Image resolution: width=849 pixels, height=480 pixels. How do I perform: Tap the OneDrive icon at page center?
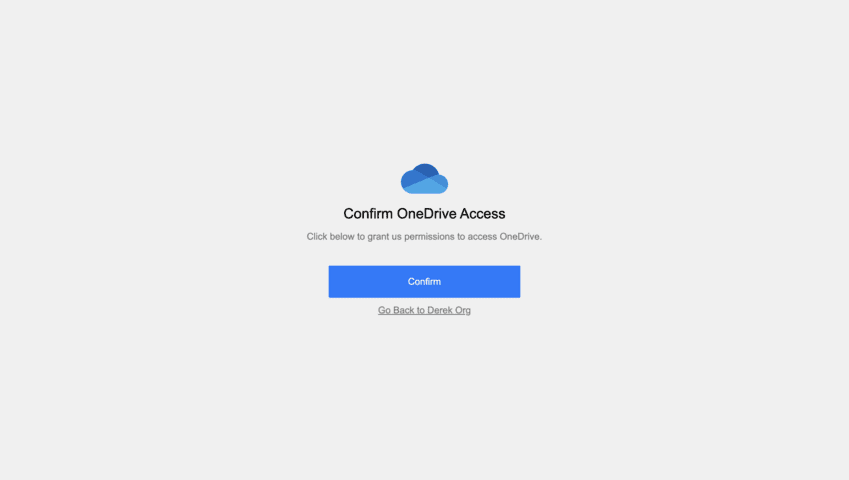click(424, 179)
